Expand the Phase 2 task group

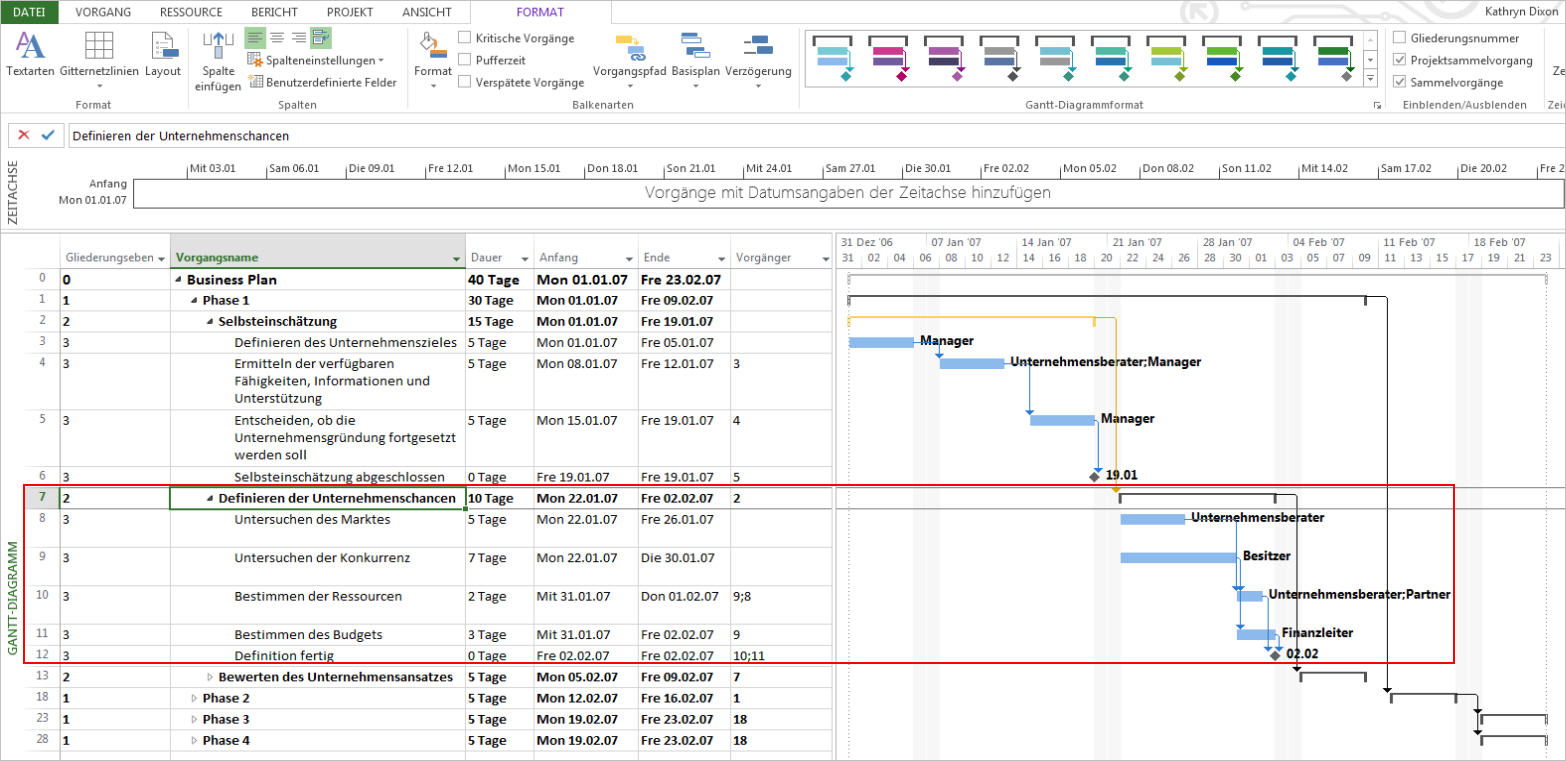[x=195, y=698]
